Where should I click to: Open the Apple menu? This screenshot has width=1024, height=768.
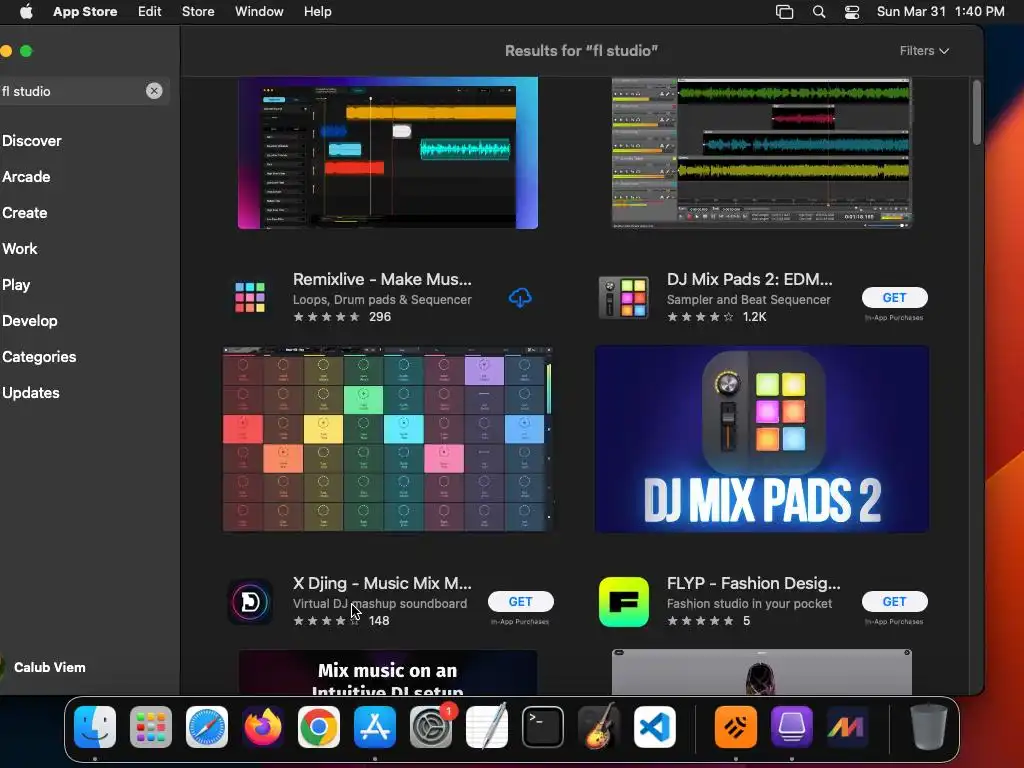(26, 12)
